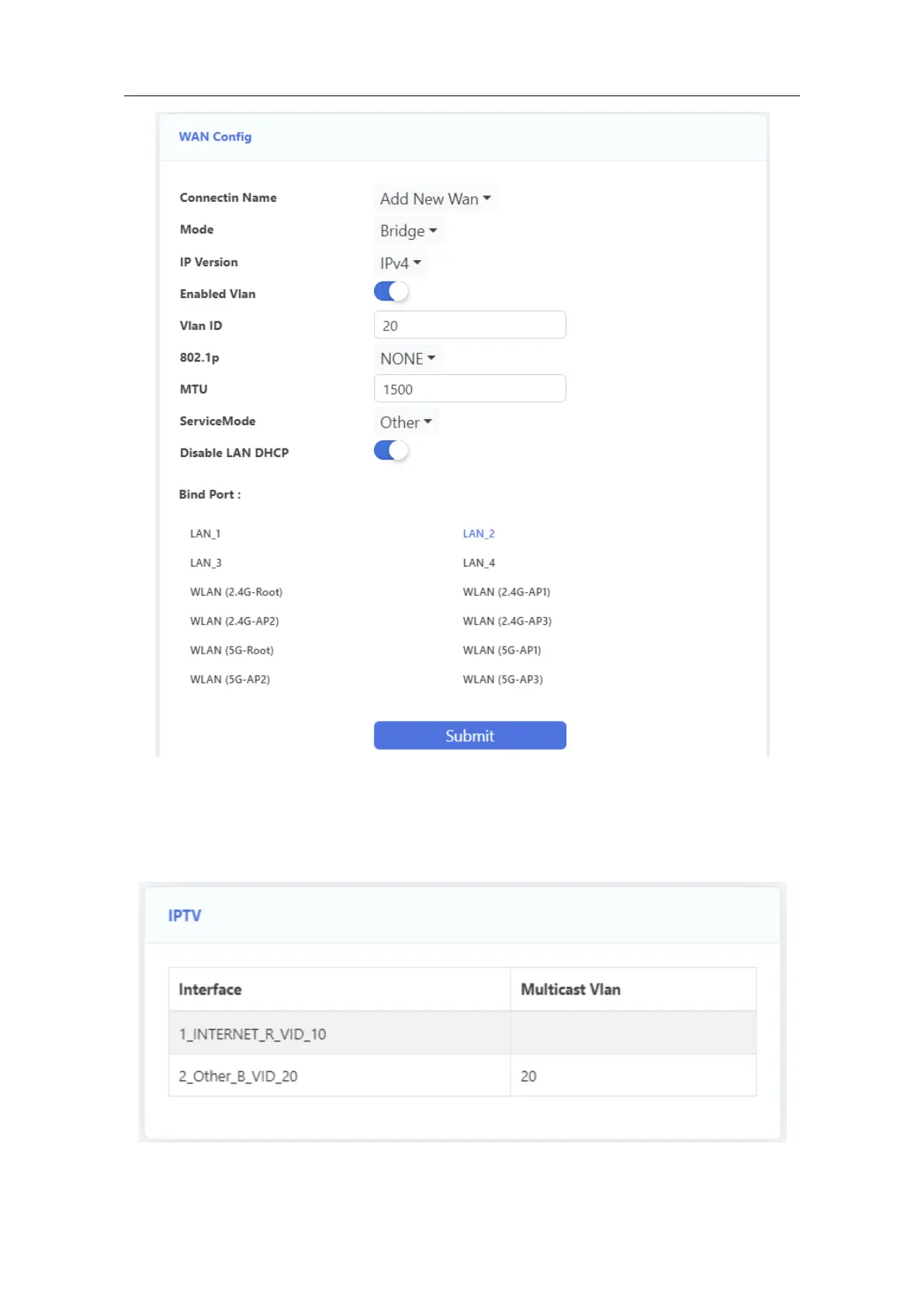Open the 802.1p NONE dropdown
Screen dimensions: 924x1307
[x=407, y=359]
